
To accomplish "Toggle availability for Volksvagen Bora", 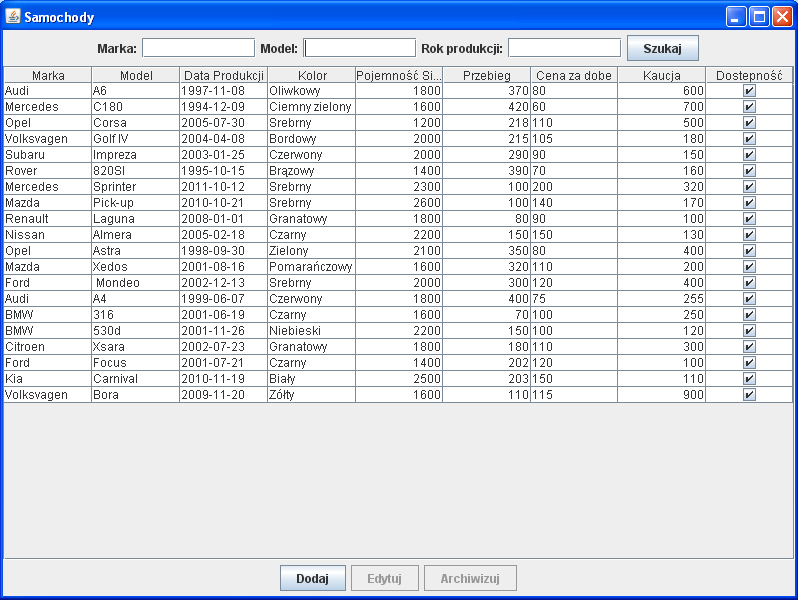I will pos(749,395).
